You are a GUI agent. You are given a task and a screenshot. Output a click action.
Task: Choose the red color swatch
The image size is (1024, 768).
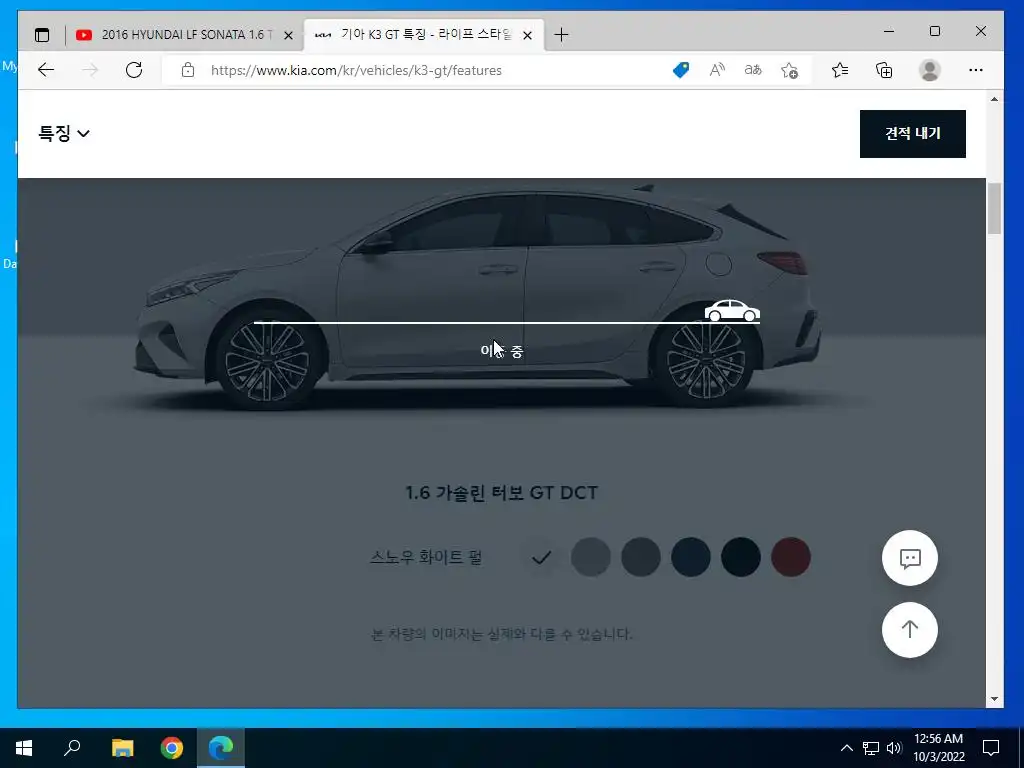[790, 558]
